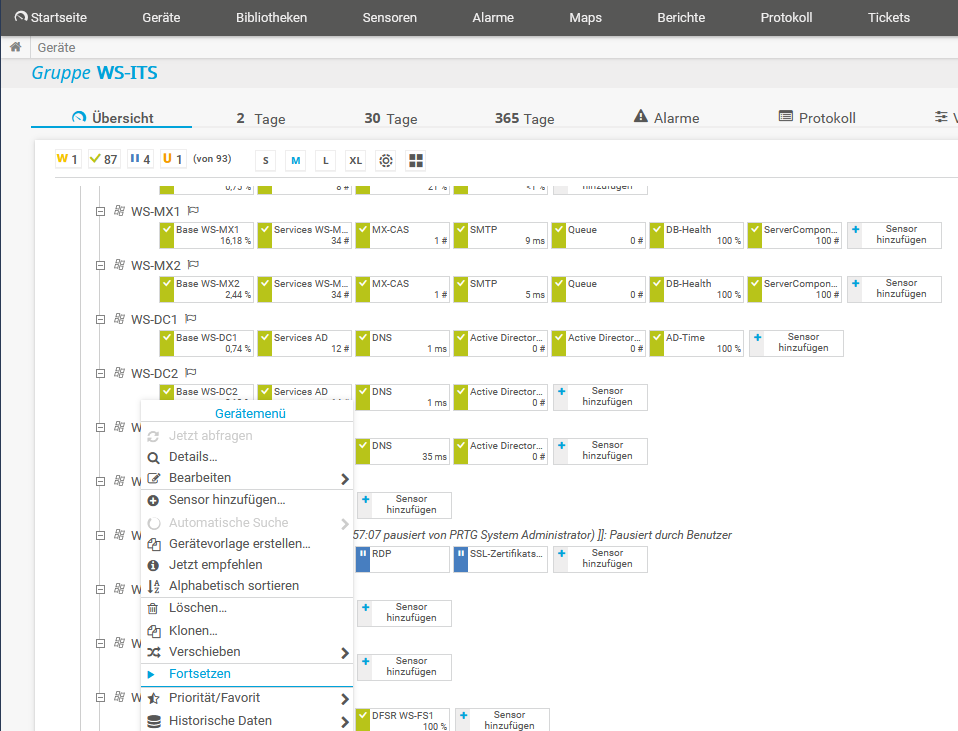Choose Löschen... from the device menu
Screen dimensions: 958x731
(247, 608)
